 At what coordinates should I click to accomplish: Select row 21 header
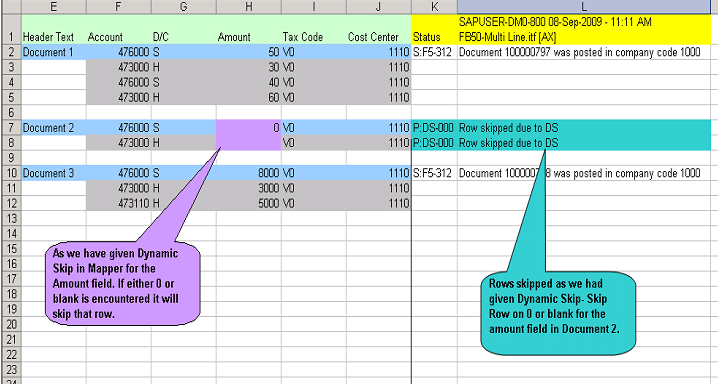(x=11, y=339)
